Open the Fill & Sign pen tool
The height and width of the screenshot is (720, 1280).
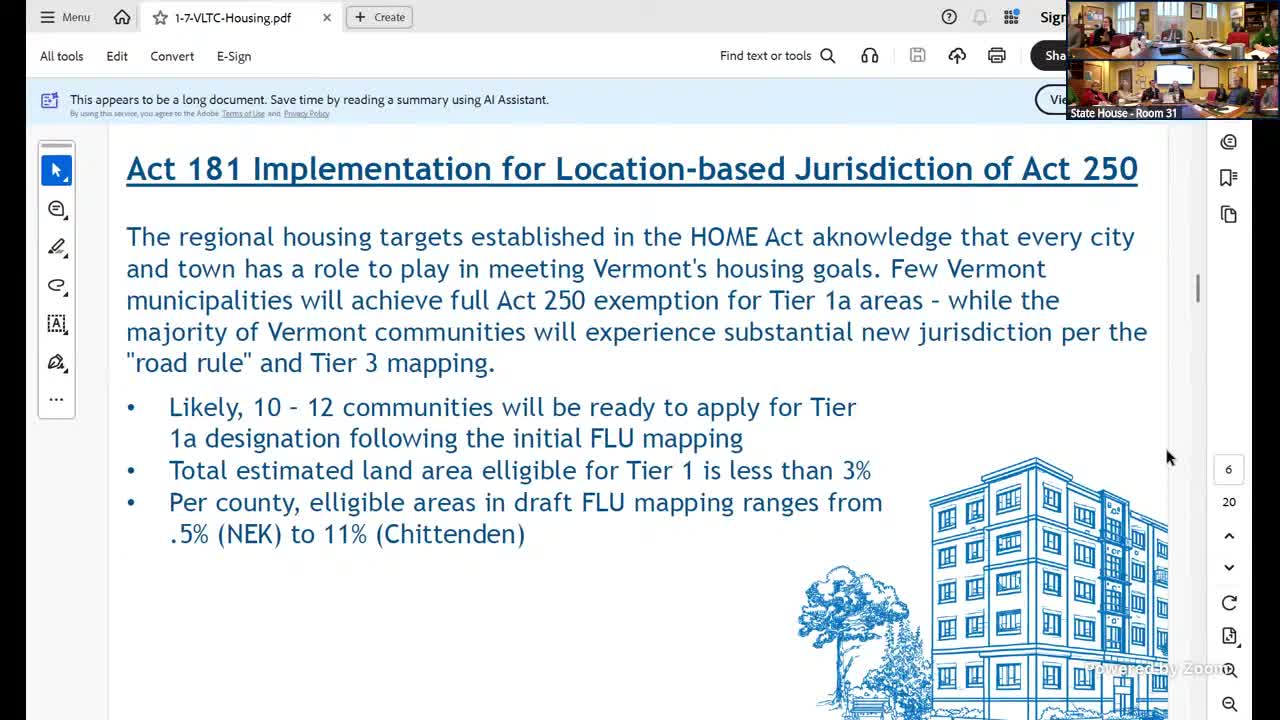(x=56, y=362)
